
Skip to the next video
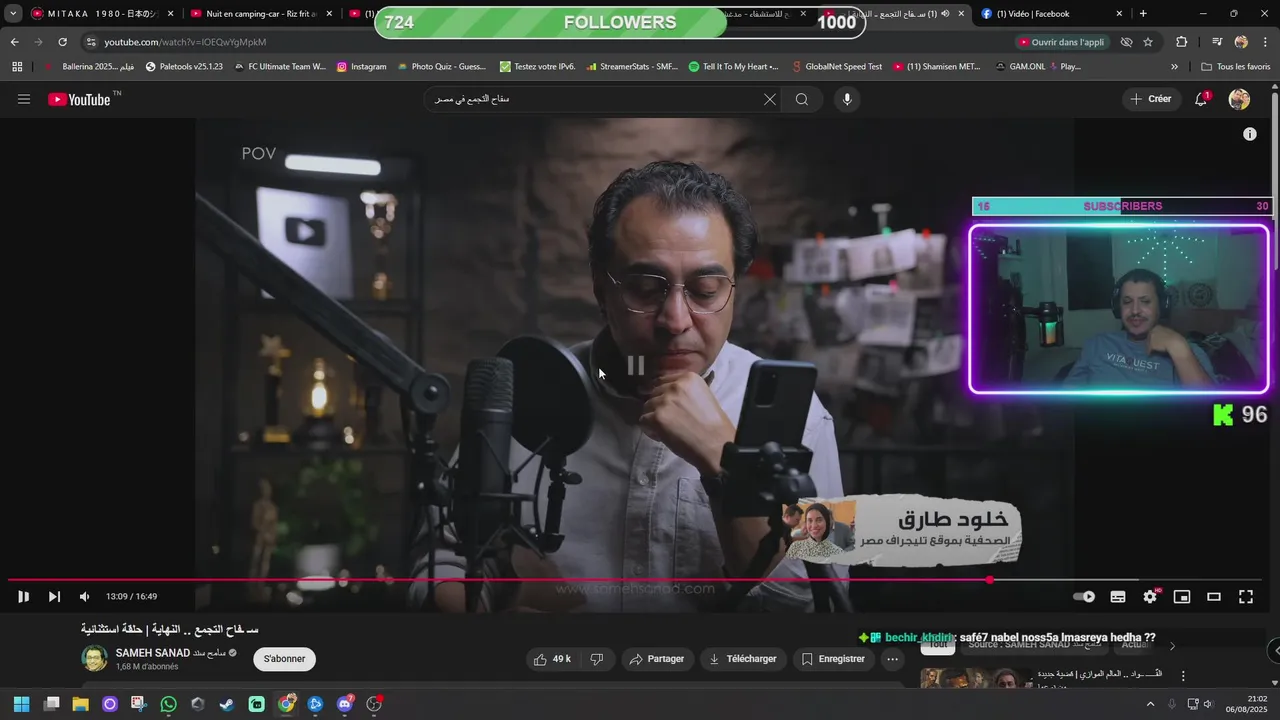coord(54,597)
